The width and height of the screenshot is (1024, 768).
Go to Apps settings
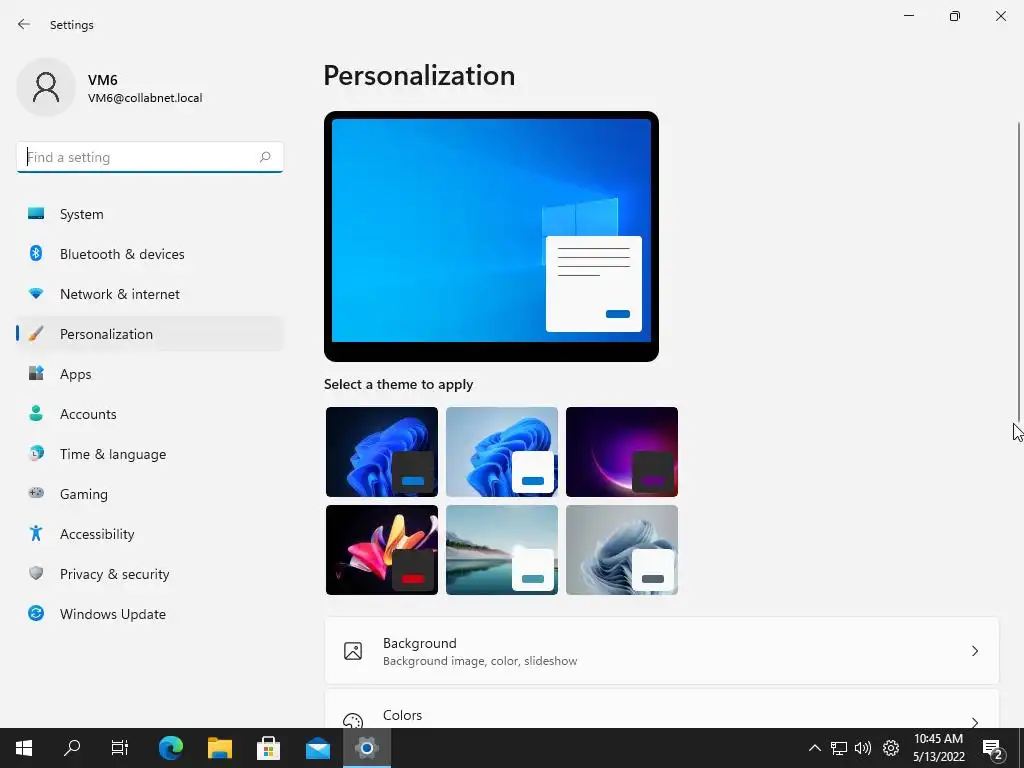(x=150, y=374)
